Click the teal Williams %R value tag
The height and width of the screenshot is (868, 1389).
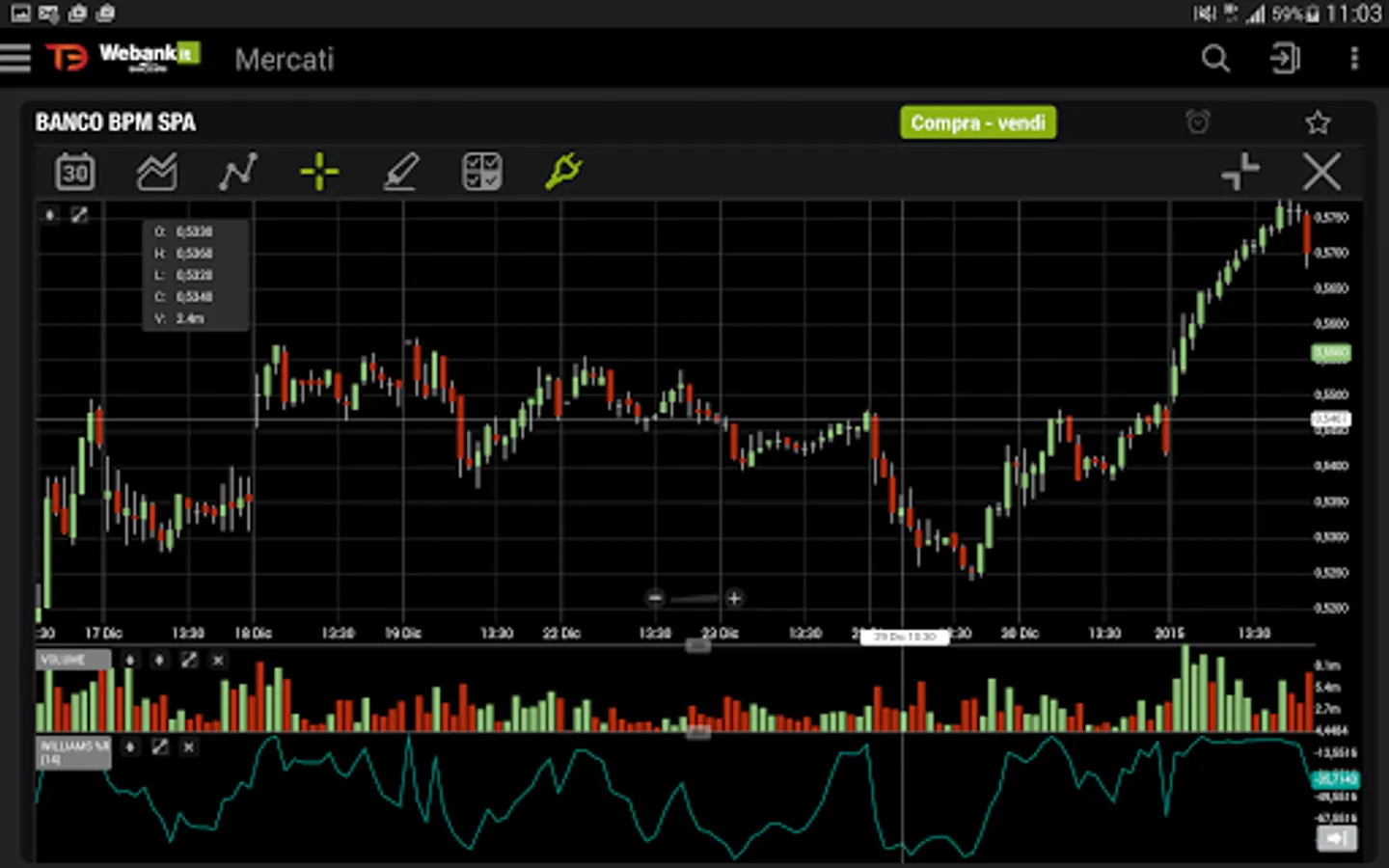pos(1335,778)
